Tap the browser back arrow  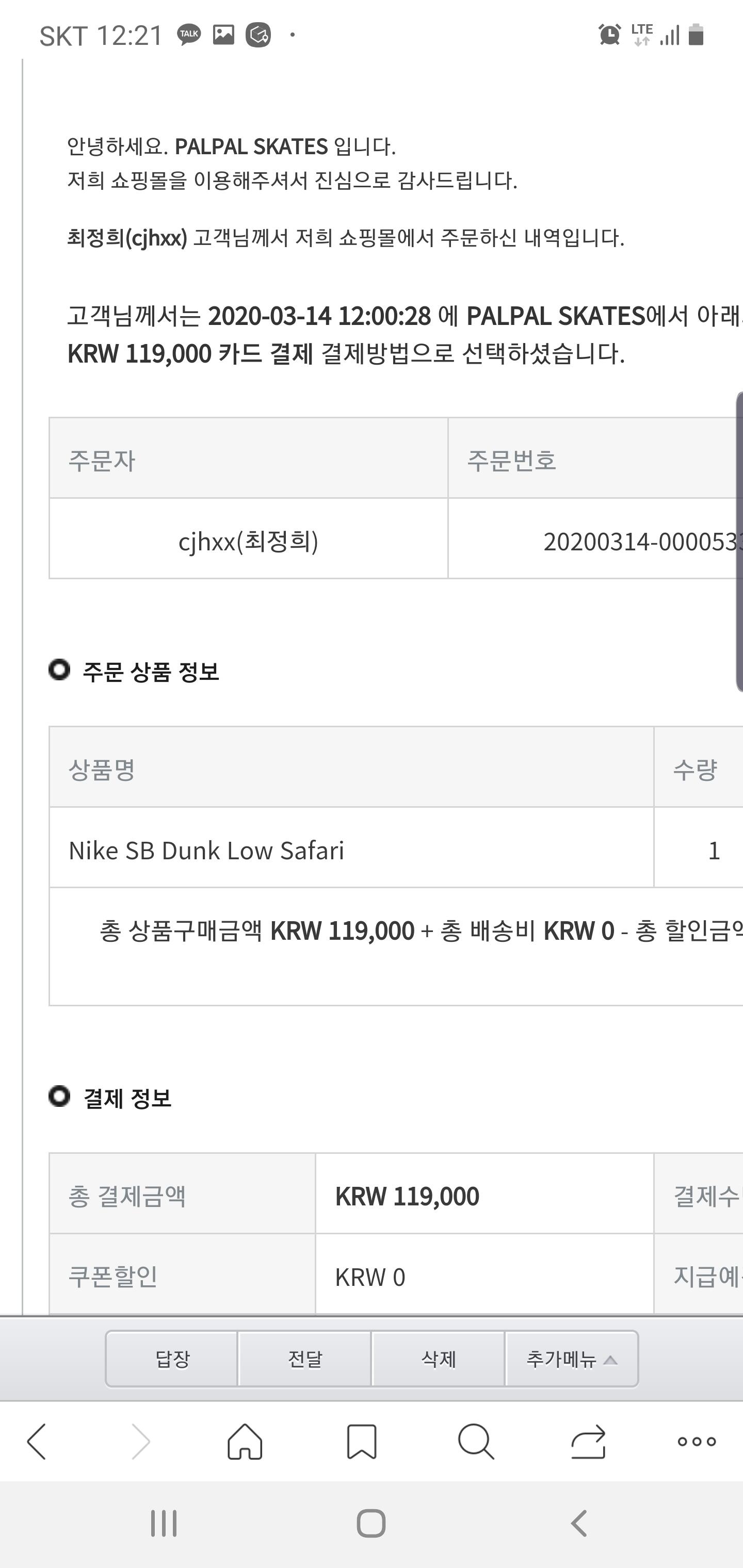(x=37, y=1441)
